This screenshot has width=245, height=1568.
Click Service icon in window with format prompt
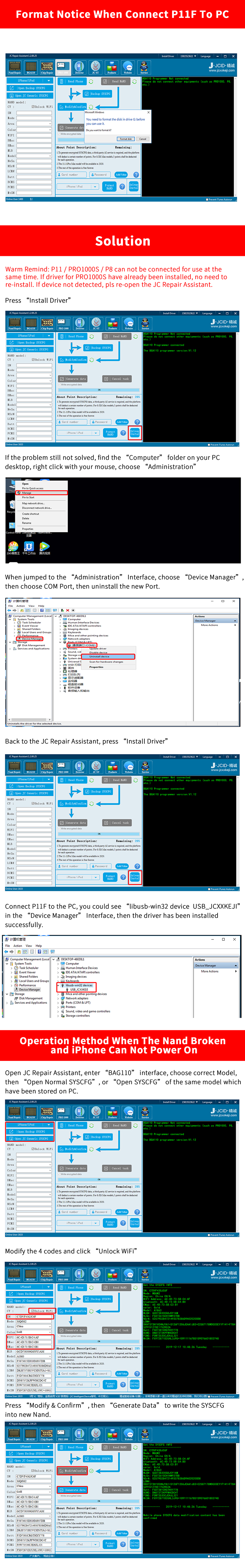[144, 67]
